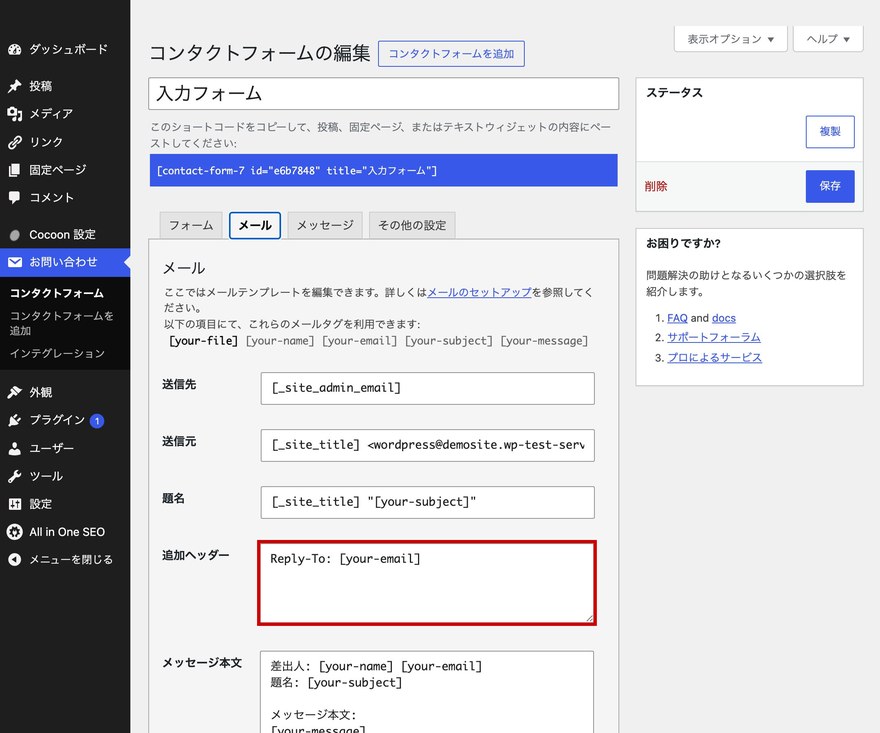
Task: Click the red 削除 link
Action: 656,186
